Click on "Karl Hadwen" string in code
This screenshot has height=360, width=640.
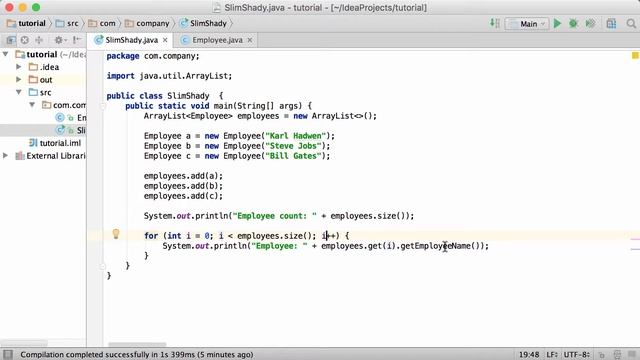tap(296, 136)
